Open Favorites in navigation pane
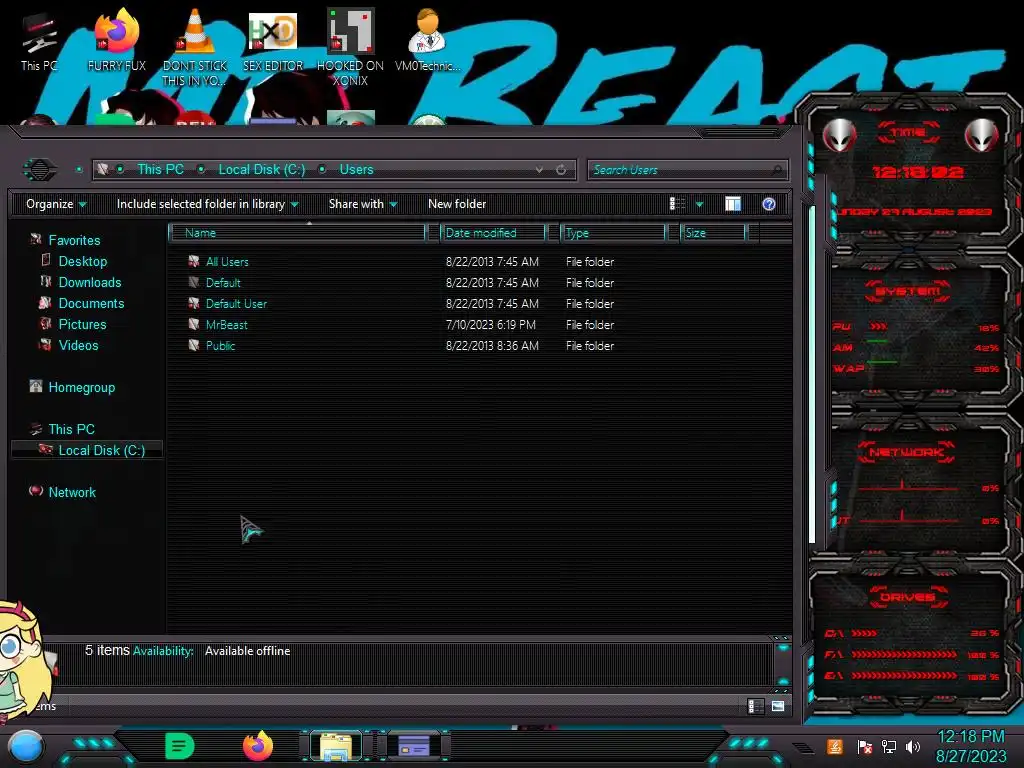Image resolution: width=1024 pixels, height=768 pixels. [x=74, y=240]
